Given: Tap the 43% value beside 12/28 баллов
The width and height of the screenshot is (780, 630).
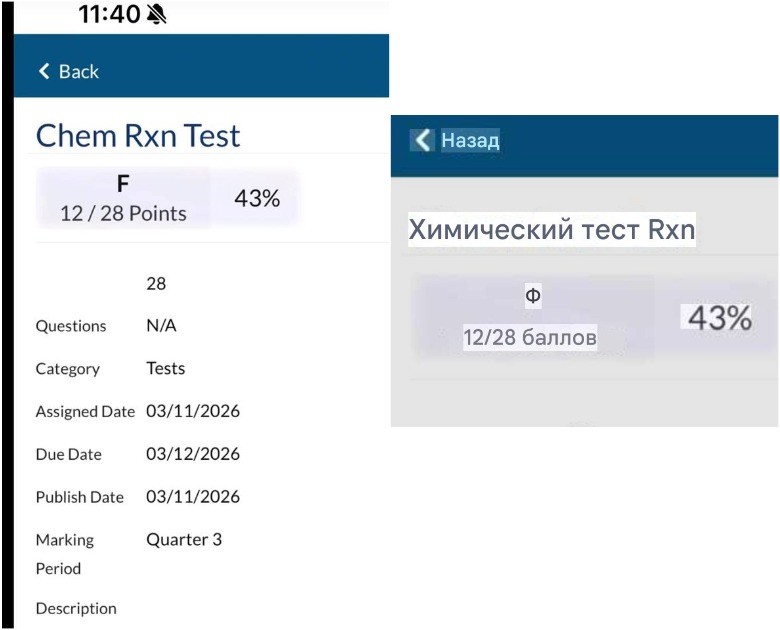Looking at the screenshot, I should point(720,318).
